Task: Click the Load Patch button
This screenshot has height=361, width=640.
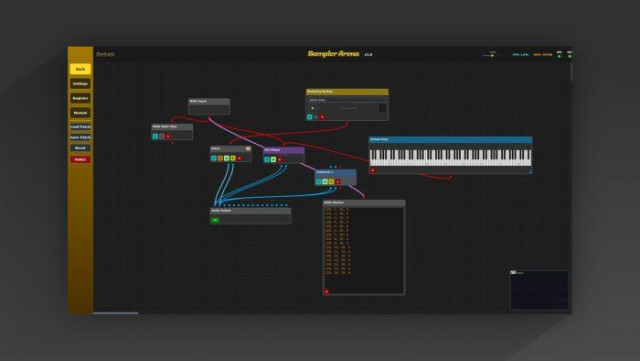Action: 80,127
